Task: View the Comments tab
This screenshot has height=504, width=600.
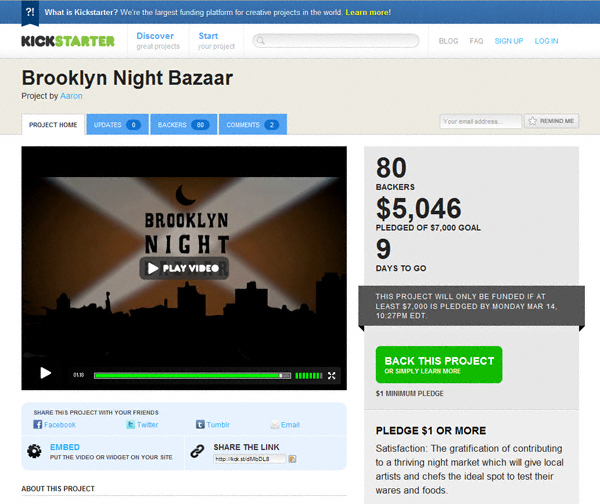Action: [x=253, y=124]
